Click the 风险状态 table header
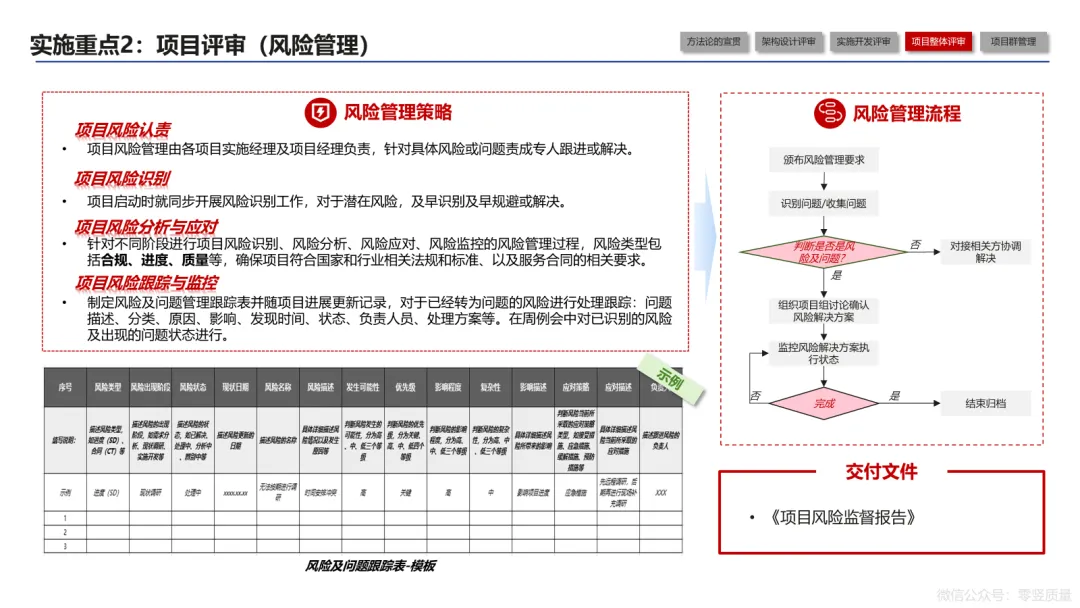This screenshot has height=608, width=1080. [193, 388]
